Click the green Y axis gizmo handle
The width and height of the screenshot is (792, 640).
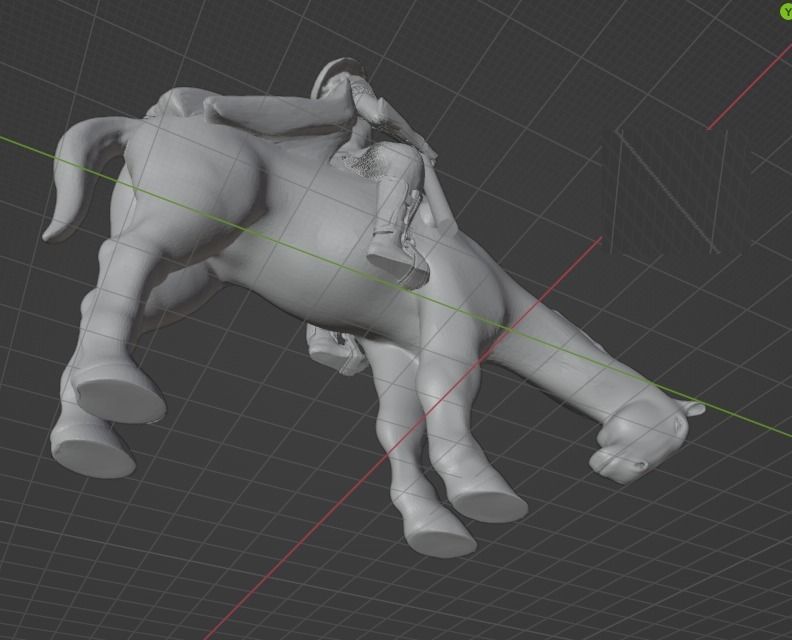(x=786, y=11)
